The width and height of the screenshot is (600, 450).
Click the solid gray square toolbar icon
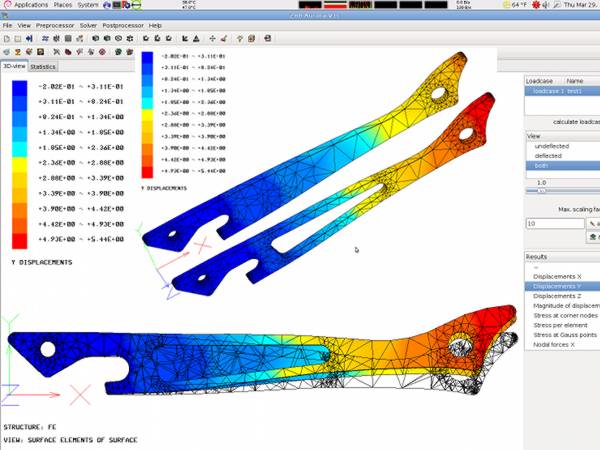(68, 38)
